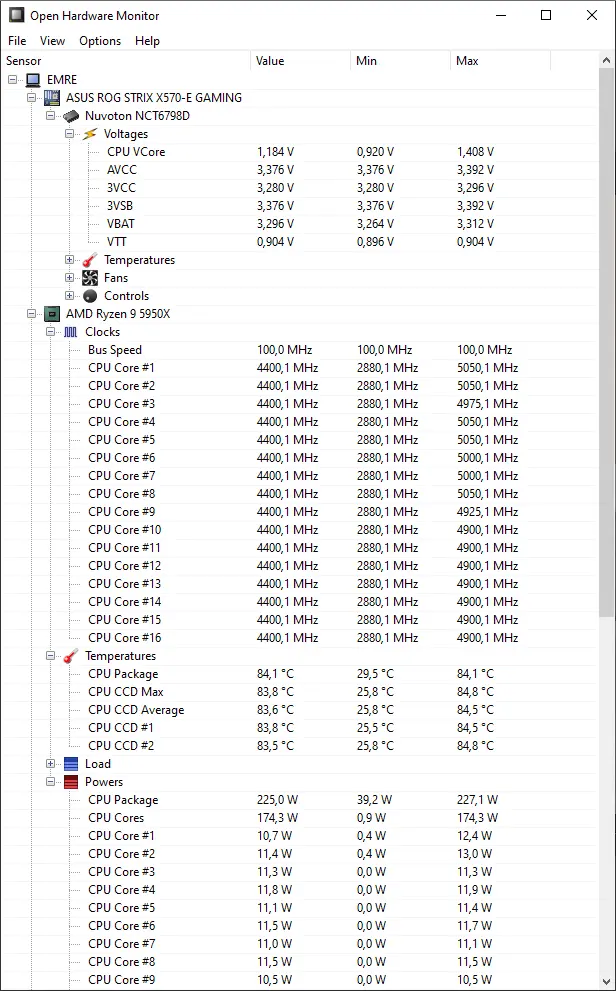616x991 pixels.
Task: Select the 3VSB voltage row
Action: [300, 205]
